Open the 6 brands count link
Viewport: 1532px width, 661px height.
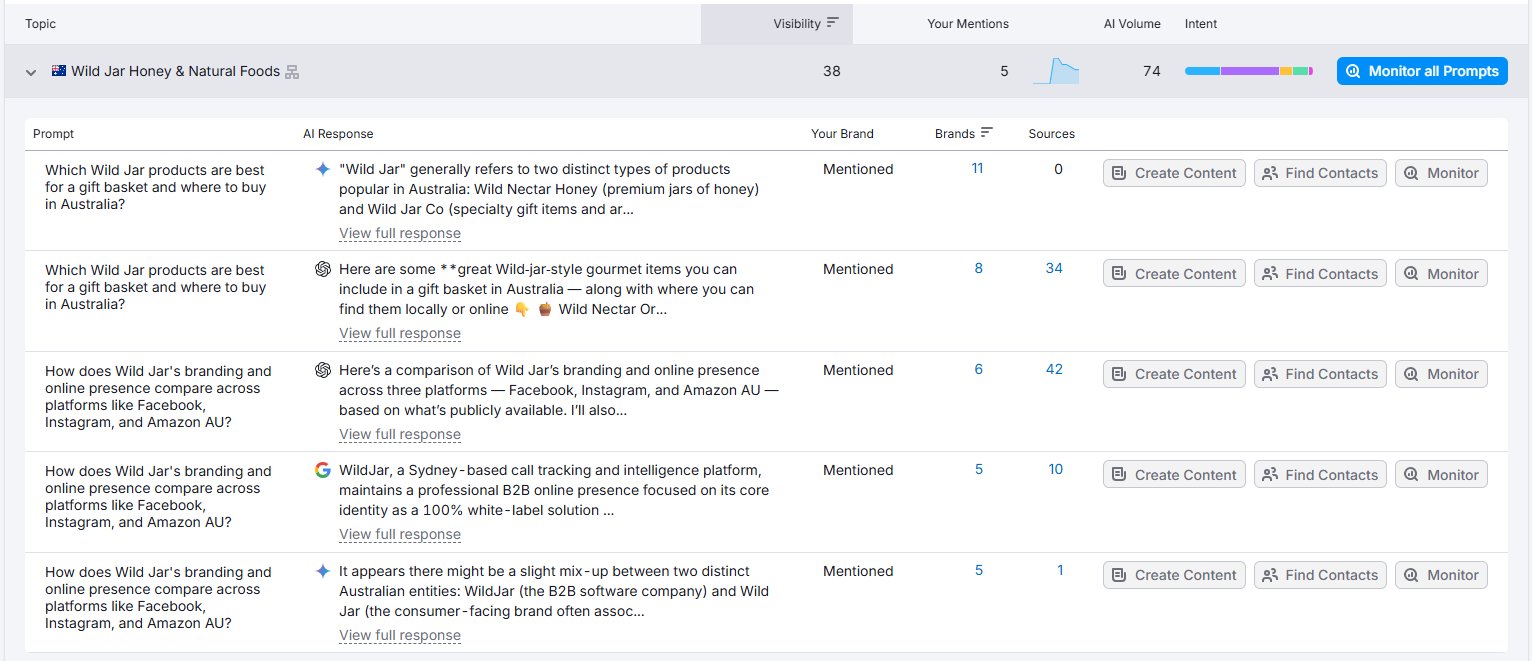(x=979, y=369)
